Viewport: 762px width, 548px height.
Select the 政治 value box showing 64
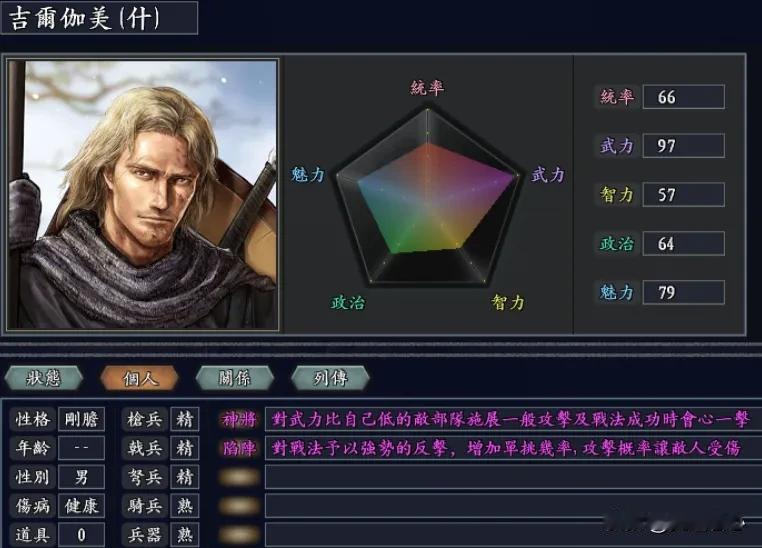(684, 243)
